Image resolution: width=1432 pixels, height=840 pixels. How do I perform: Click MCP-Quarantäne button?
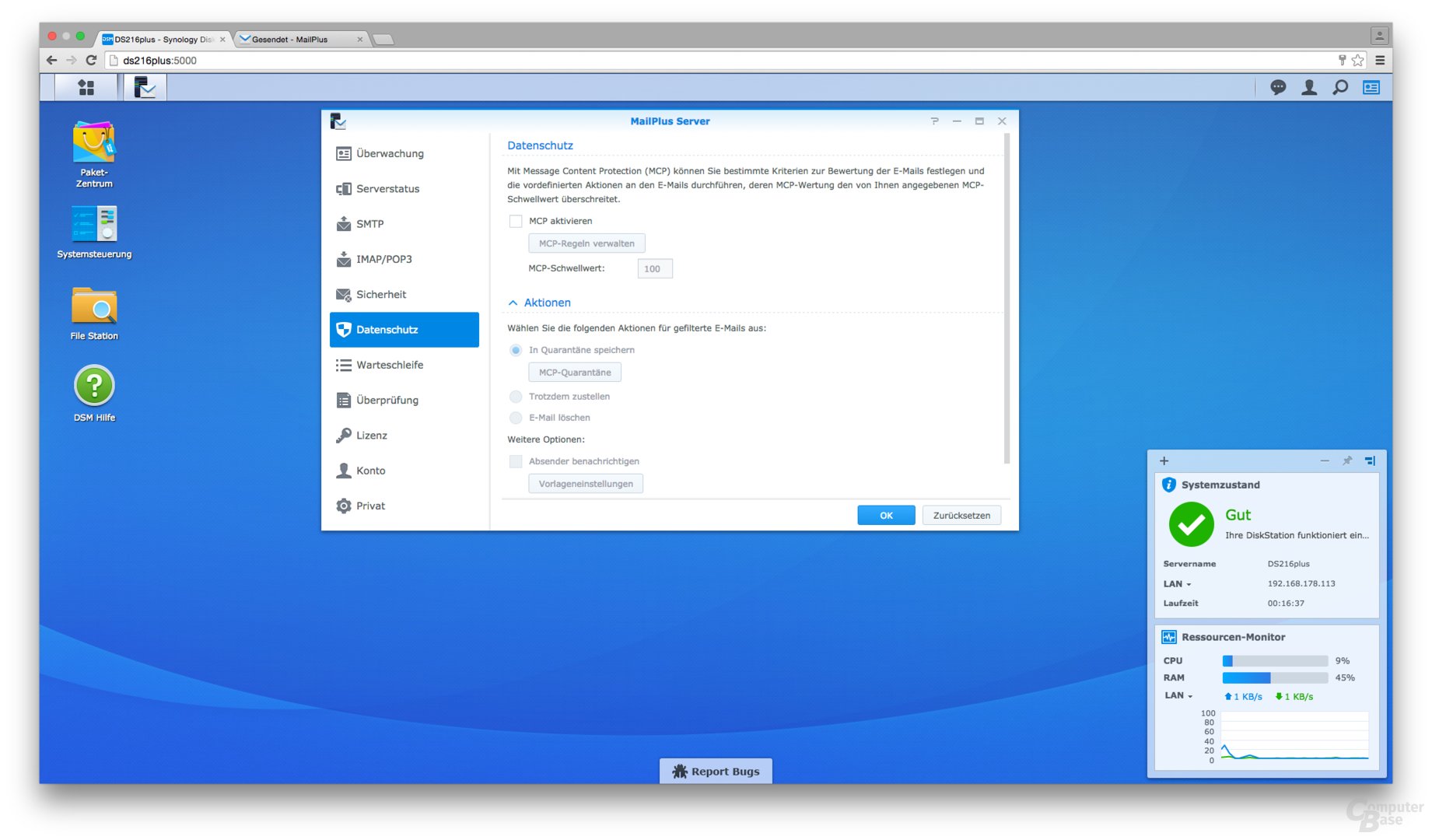click(x=575, y=373)
